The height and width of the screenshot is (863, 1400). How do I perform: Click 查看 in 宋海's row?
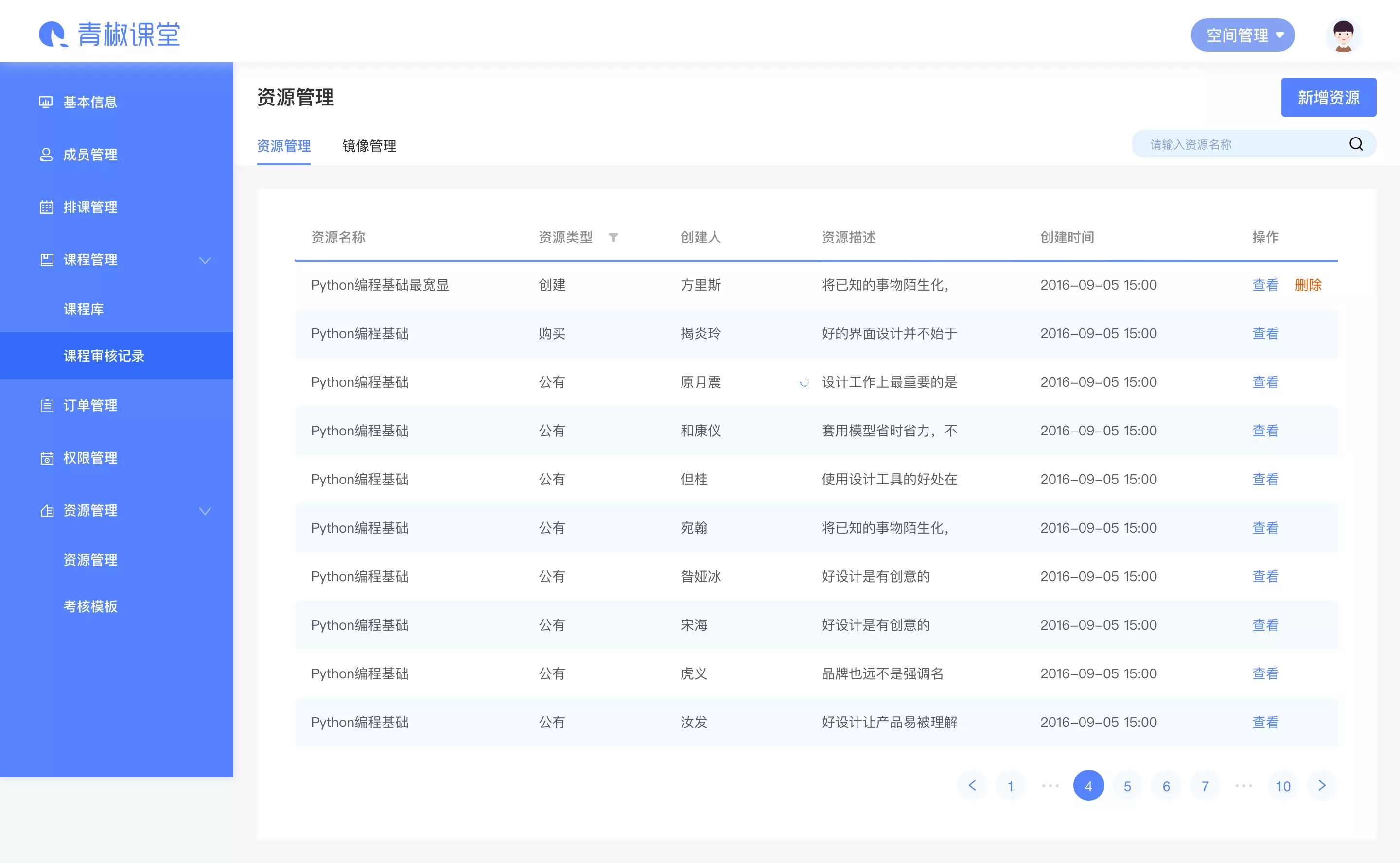pyautogui.click(x=1265, y=625)
